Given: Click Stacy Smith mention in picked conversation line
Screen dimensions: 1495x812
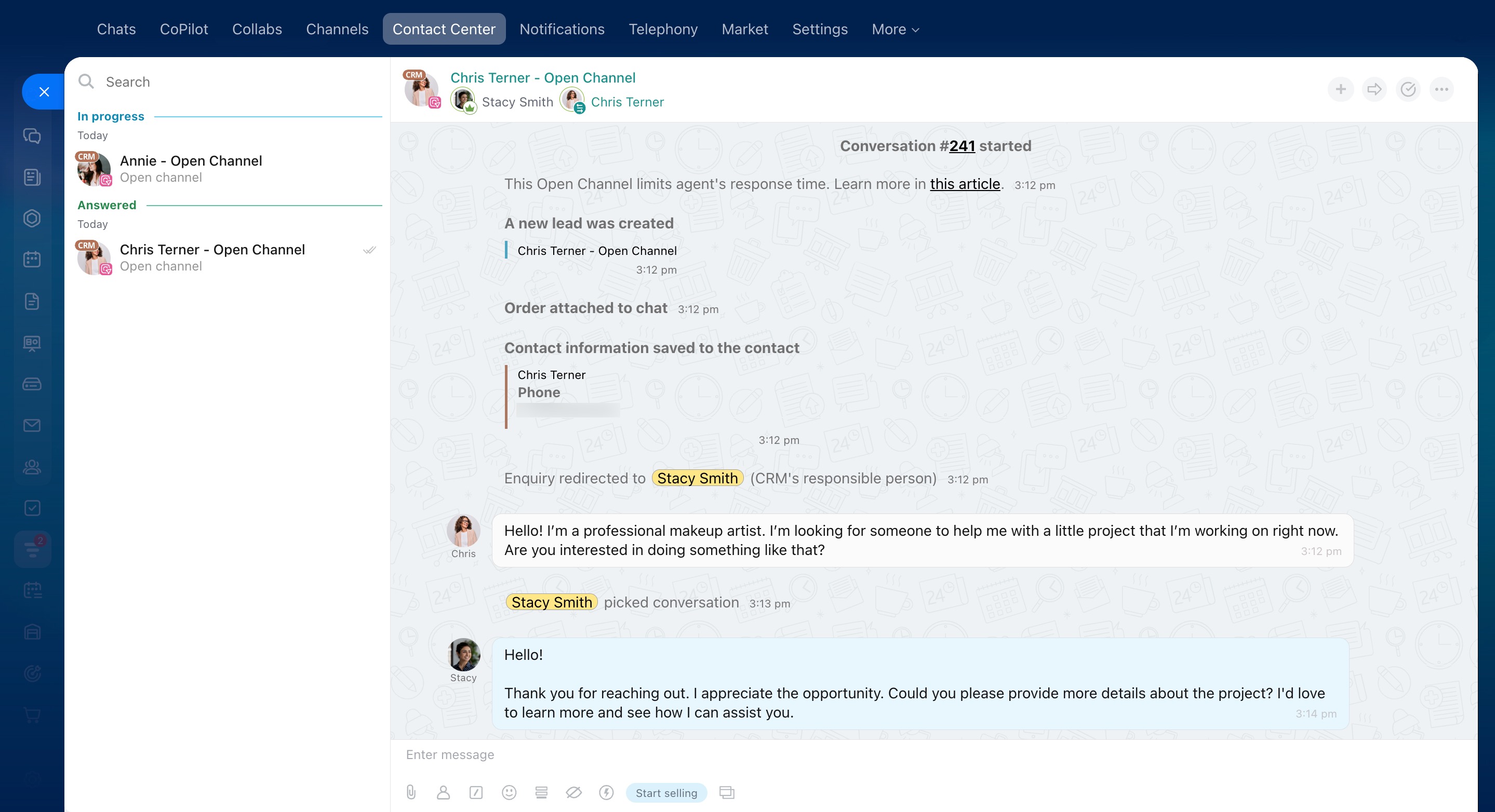Looking at the screenshot, I should [x=551, y=602].
